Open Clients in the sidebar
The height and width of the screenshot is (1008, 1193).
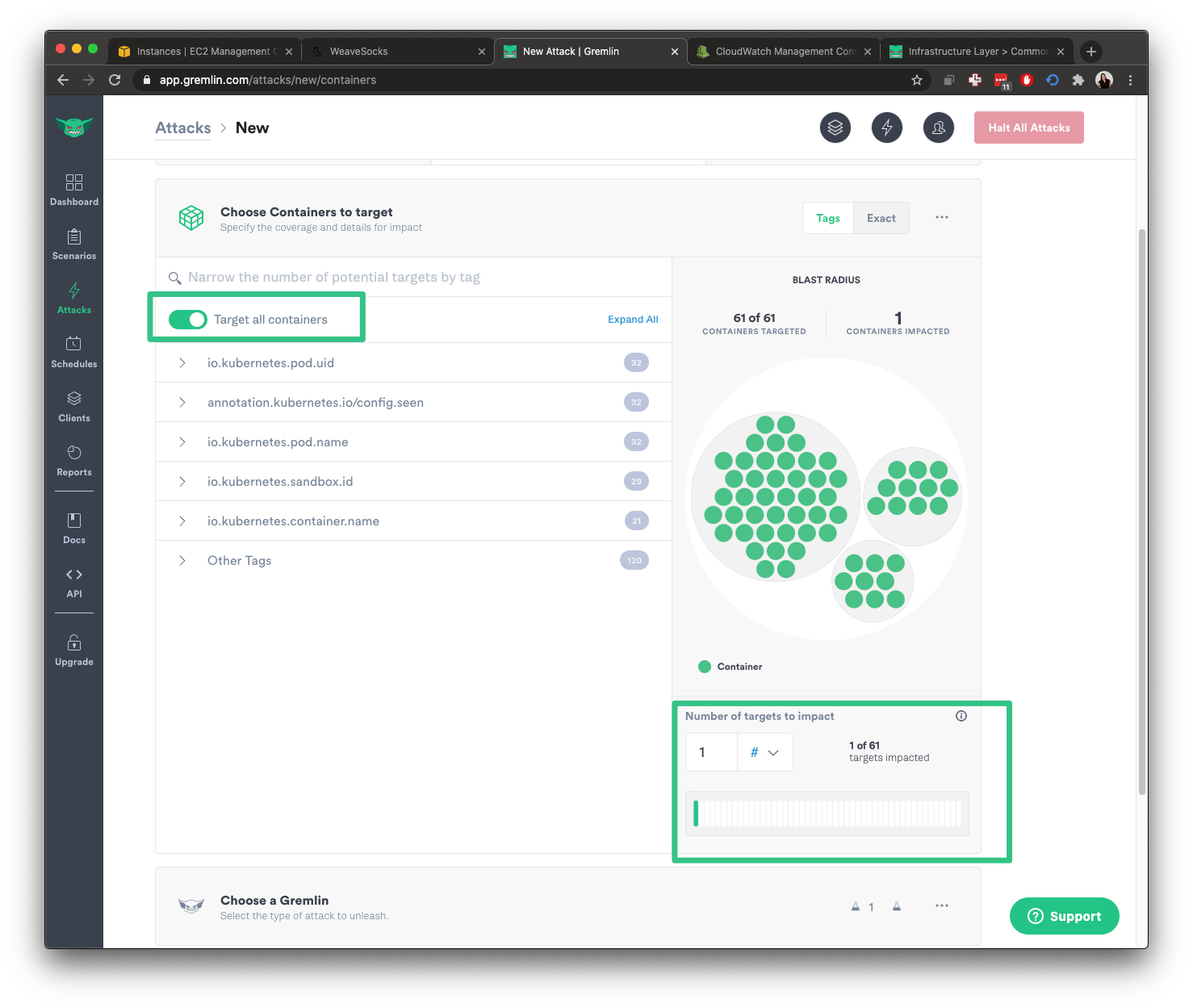[74, 406]
